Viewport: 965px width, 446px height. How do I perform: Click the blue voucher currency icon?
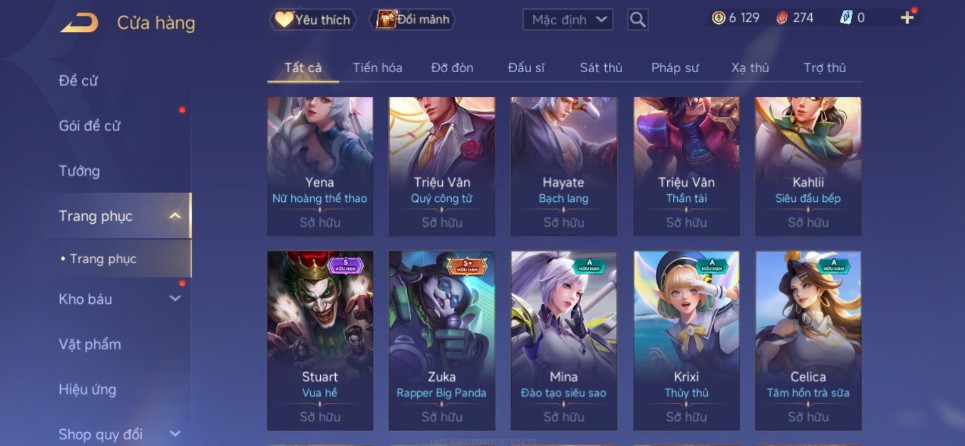tap(846, 18)
